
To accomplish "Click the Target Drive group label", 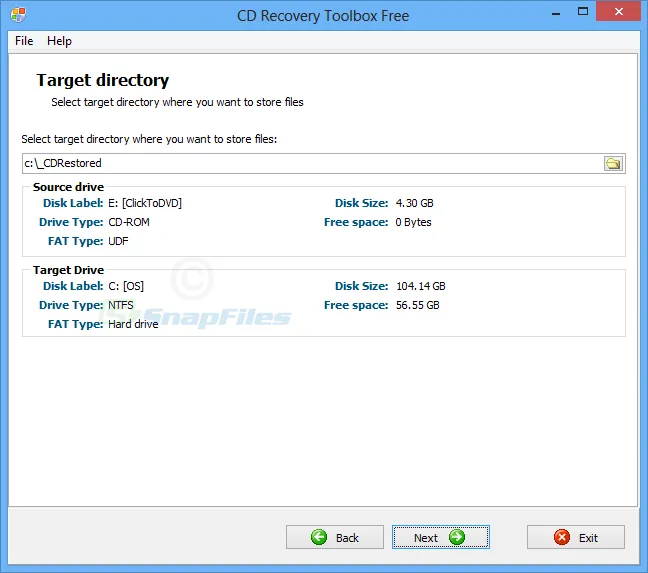I will [68, 270].
